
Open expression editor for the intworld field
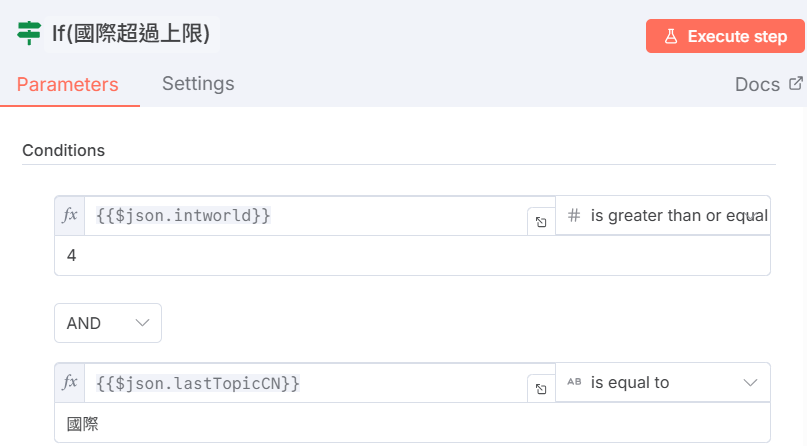tap(540, 222)
